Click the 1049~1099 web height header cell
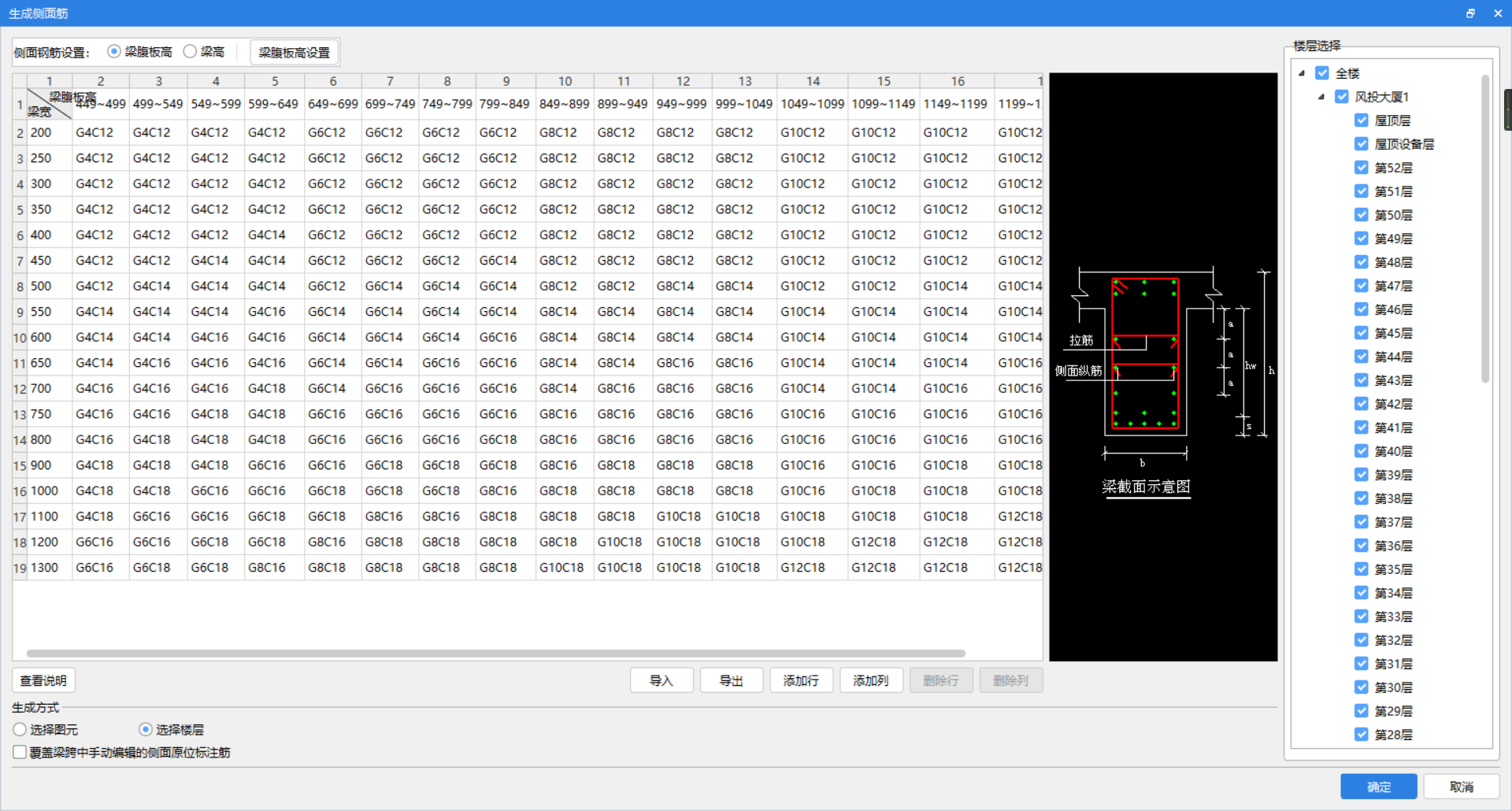Viewport: 1512px width, 811px height. pyautogui.click(x=813, y=104)
